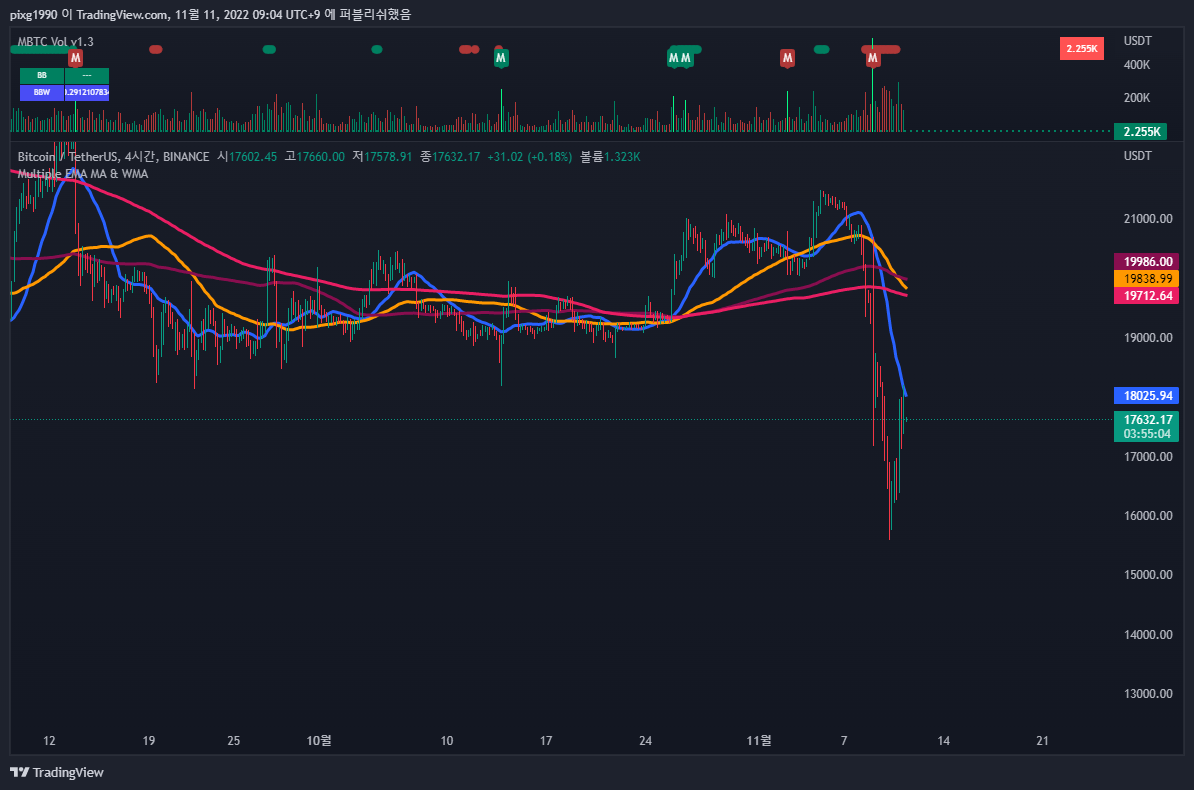Screen dimensions: 1194x790
Task: Click the BBW value 2912107834 cell
Action: [x=87, y=92]
